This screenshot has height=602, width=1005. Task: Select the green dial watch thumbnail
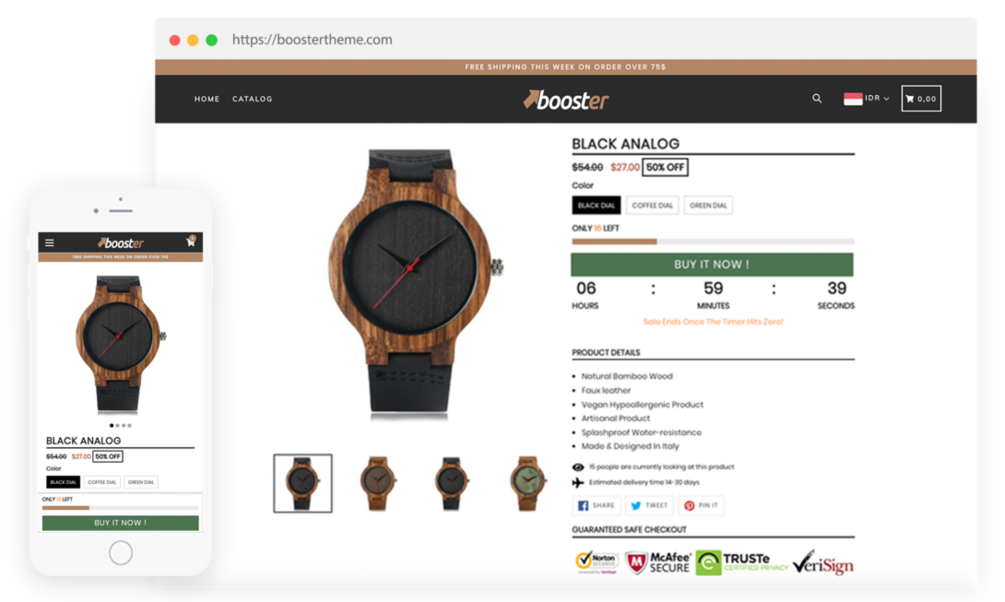[x=527, y=483]
